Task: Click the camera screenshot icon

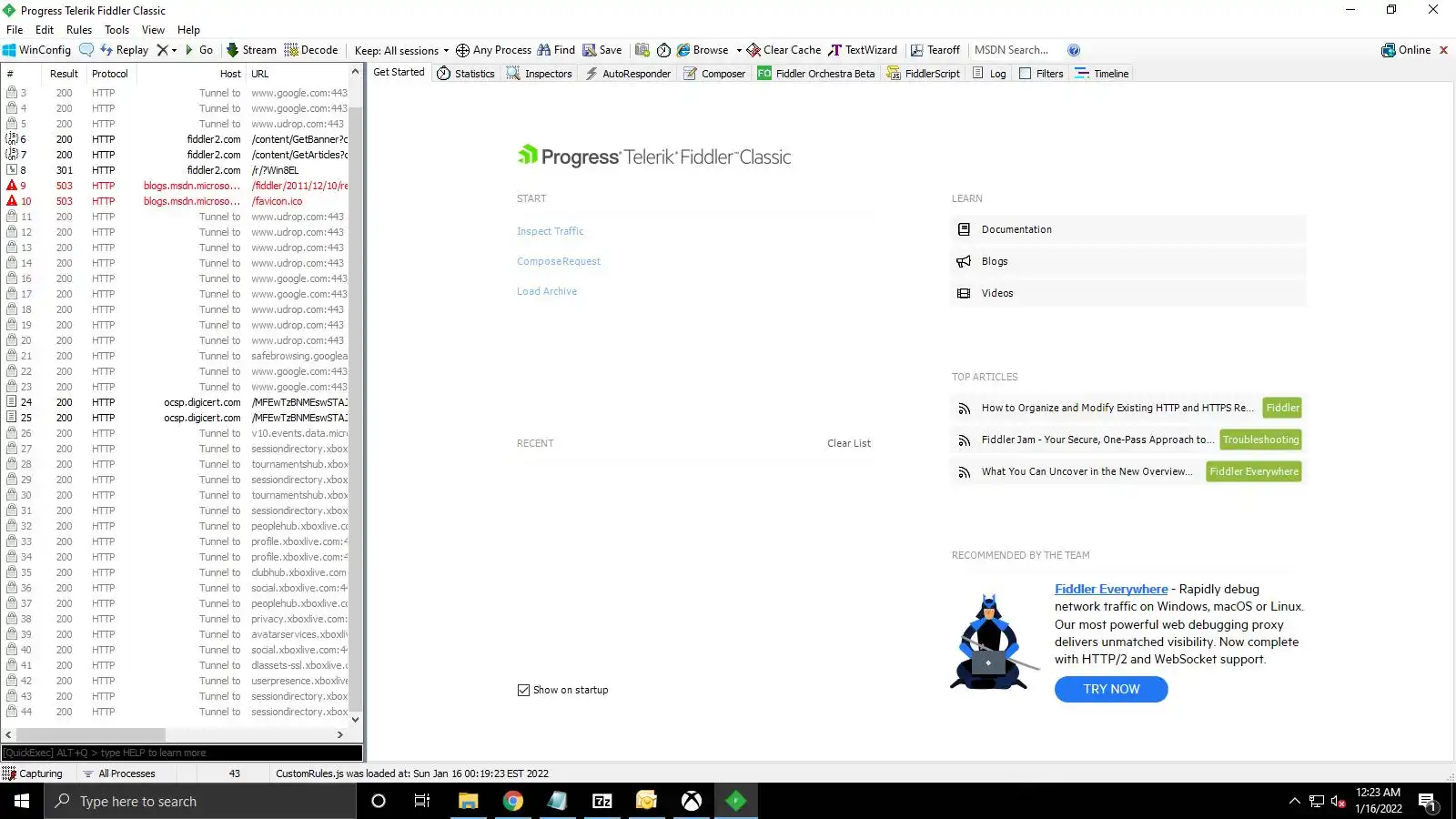Action: (x=642, y=50)
